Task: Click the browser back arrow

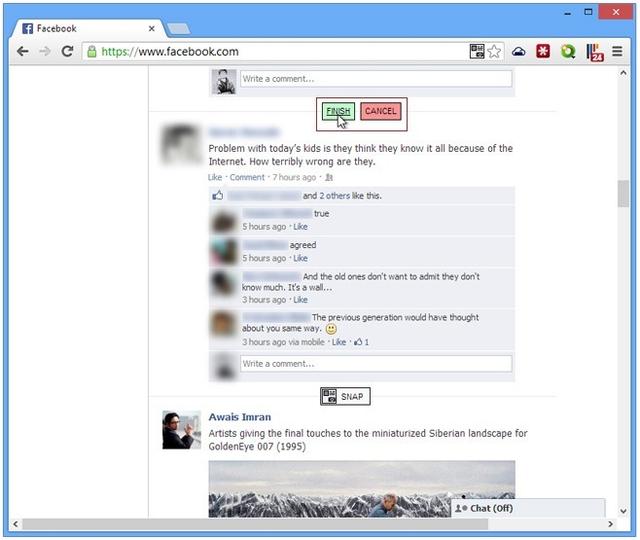Action: [x=22, y=51]
